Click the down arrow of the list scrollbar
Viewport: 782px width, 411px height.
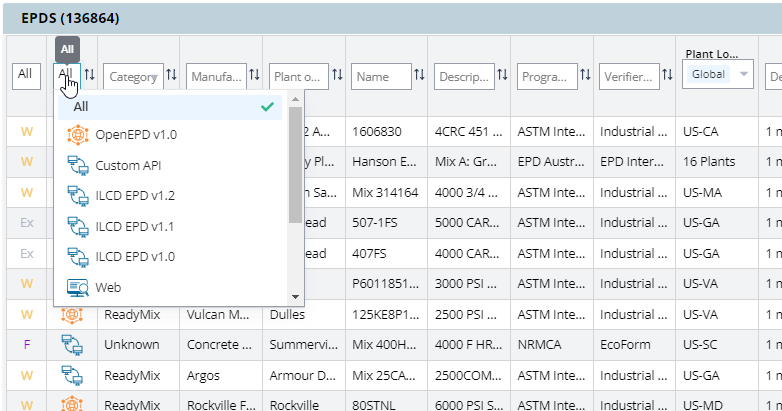pyautogui.click(x=295, y=297)
